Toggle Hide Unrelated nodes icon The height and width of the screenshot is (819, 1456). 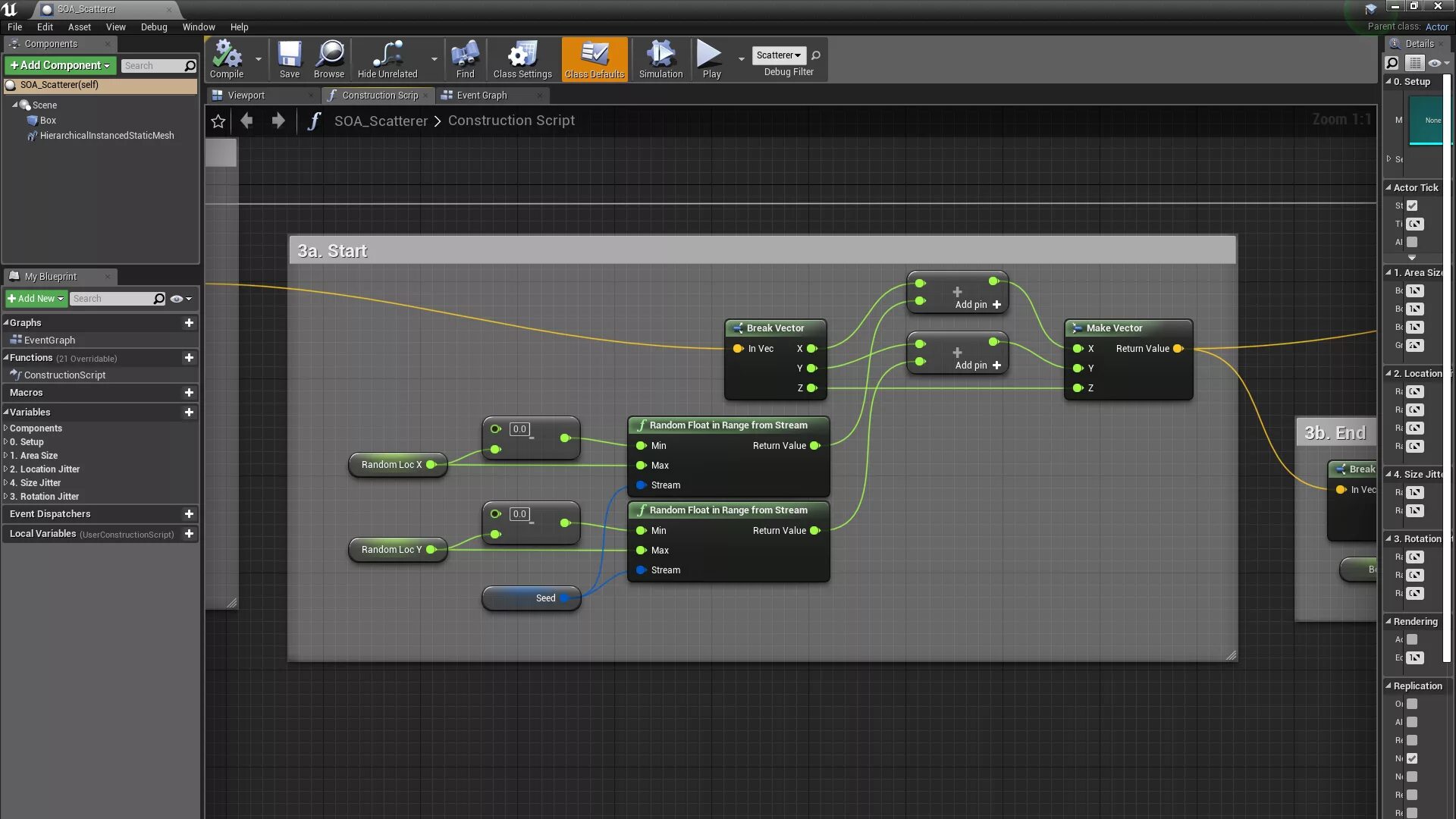pyautogui.click(x=388, y=59)
